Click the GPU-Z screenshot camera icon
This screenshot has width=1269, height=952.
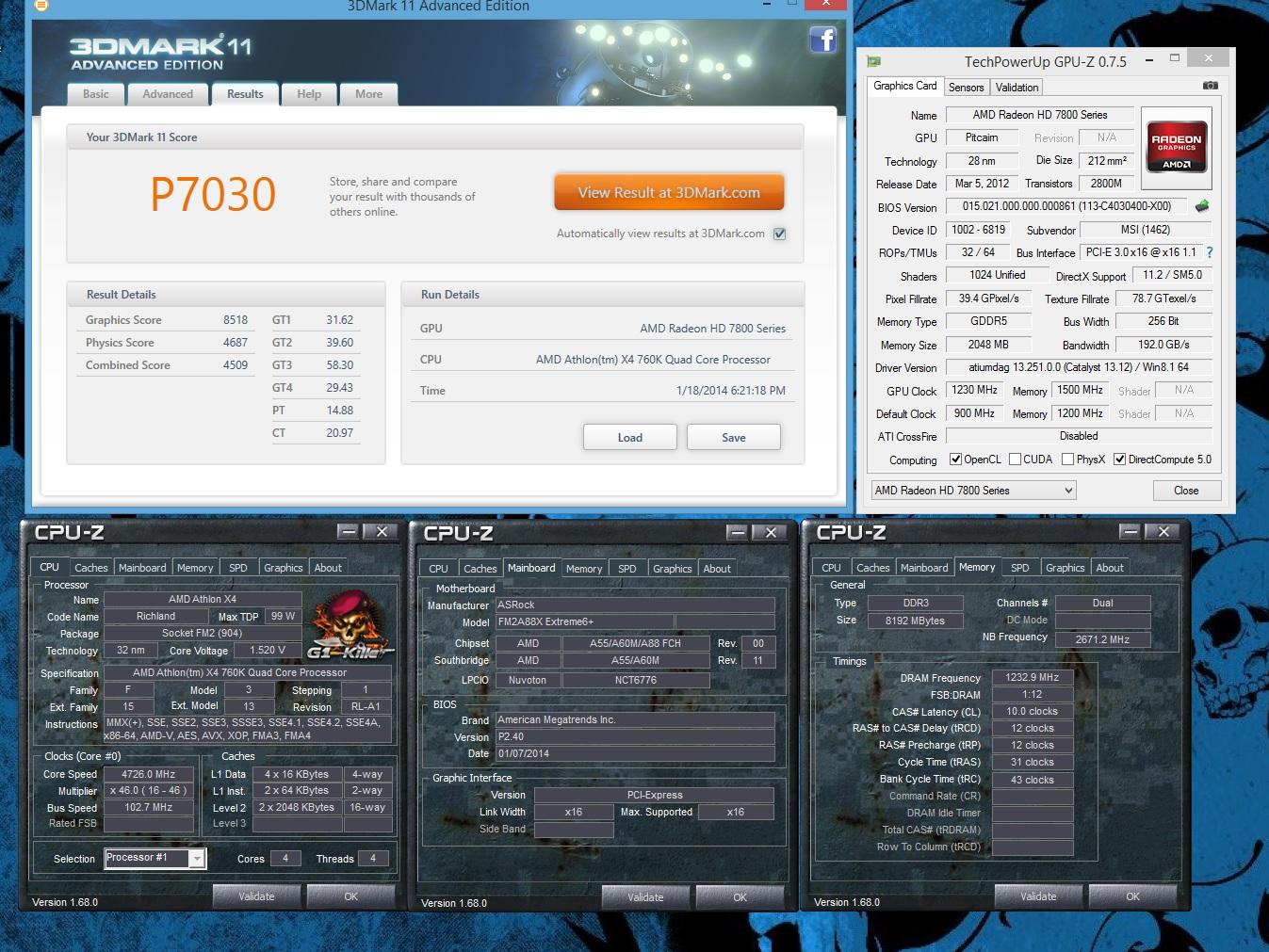tap(1211, 86)
